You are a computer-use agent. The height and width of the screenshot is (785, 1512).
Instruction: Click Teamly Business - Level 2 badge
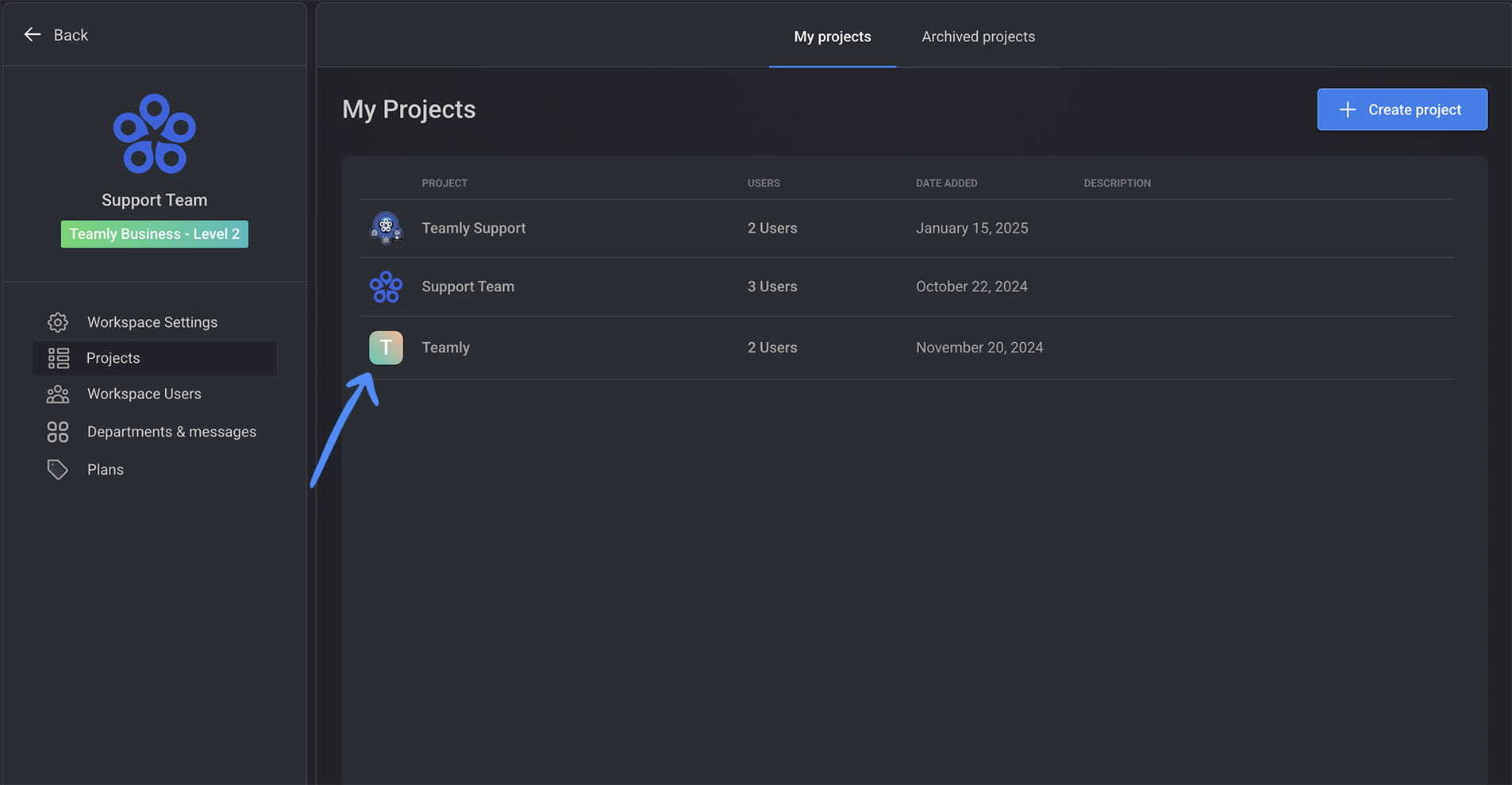[x=155, y=234]
